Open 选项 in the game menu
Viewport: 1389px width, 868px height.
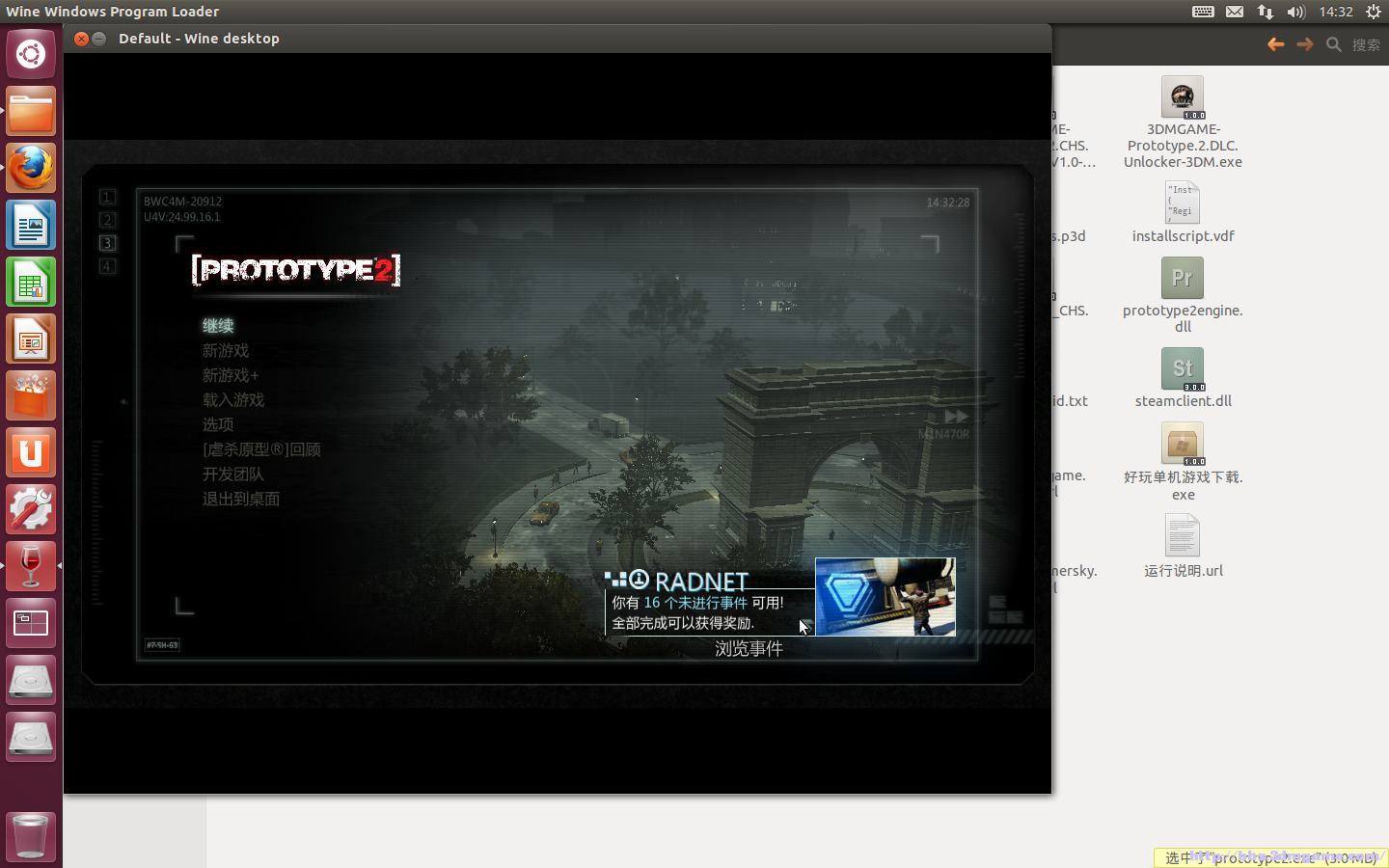click(218, 424)
